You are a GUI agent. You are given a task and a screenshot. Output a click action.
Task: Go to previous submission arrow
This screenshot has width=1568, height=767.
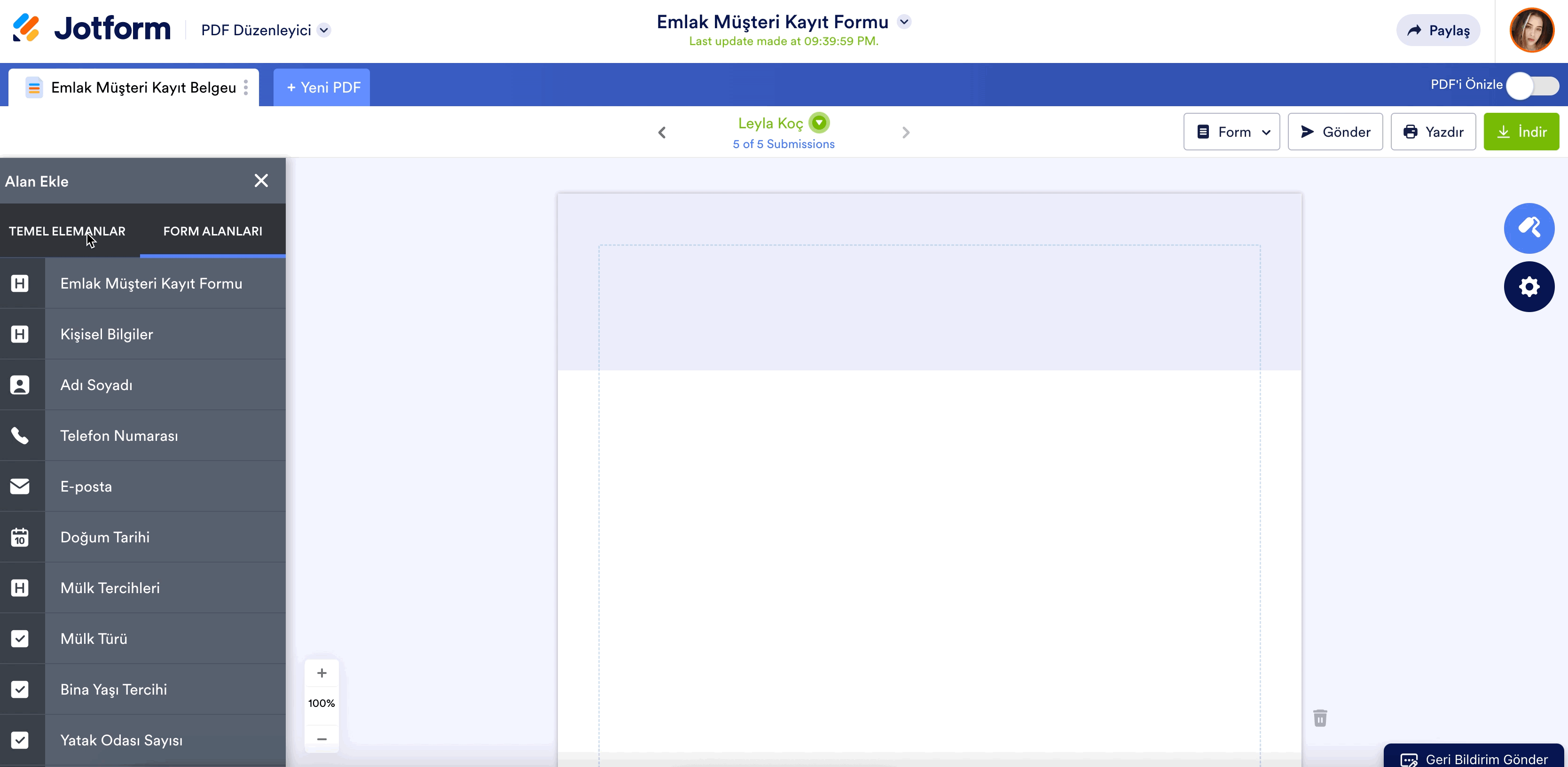click(662, 132)
